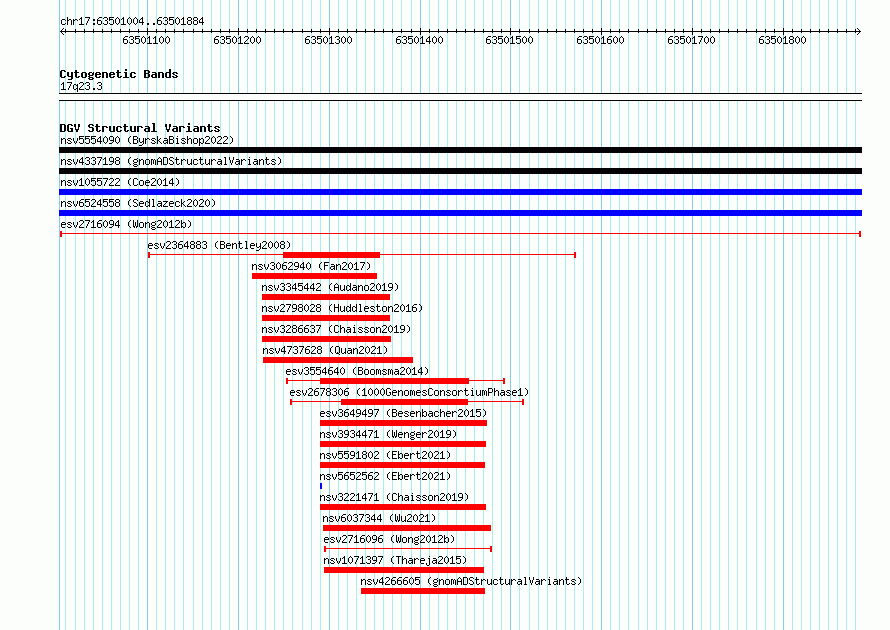Click the right arrowhead of the ruler
Viewport: 890px width, 630px height.
coord(859,32)
